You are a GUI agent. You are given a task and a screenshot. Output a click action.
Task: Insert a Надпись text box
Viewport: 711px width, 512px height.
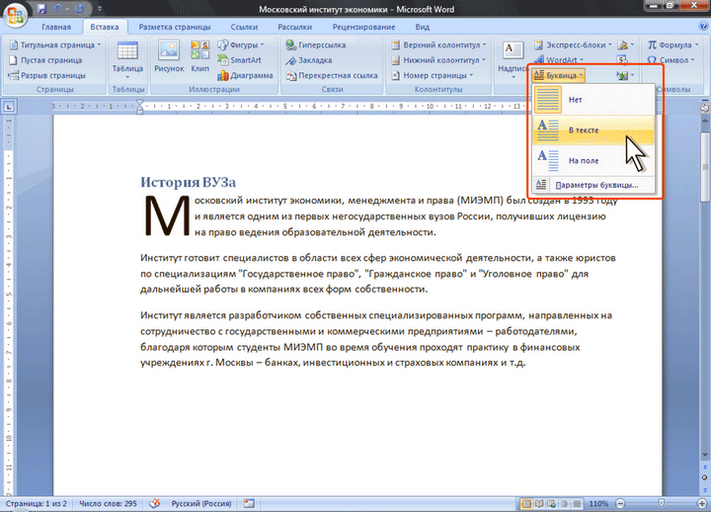point(512,59)
